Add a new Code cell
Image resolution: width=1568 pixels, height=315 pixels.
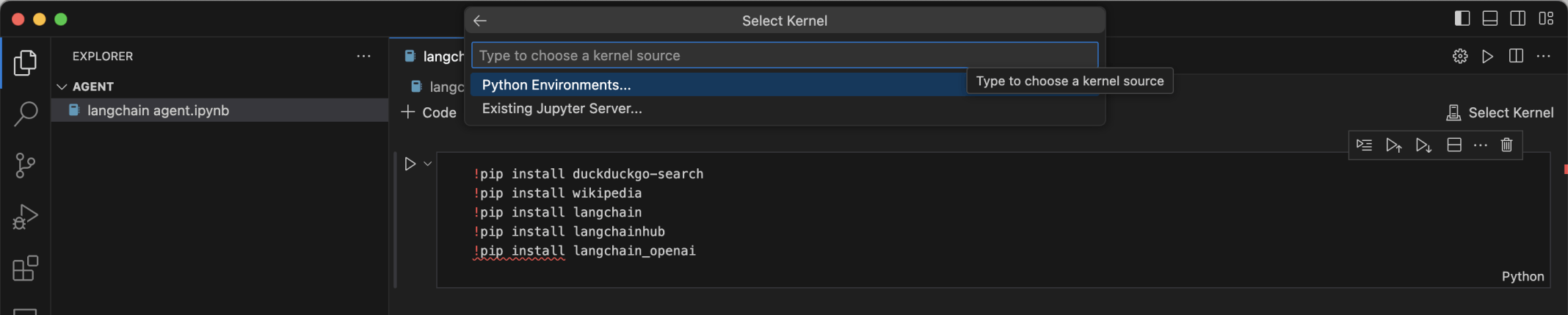(x=429, y=112)
